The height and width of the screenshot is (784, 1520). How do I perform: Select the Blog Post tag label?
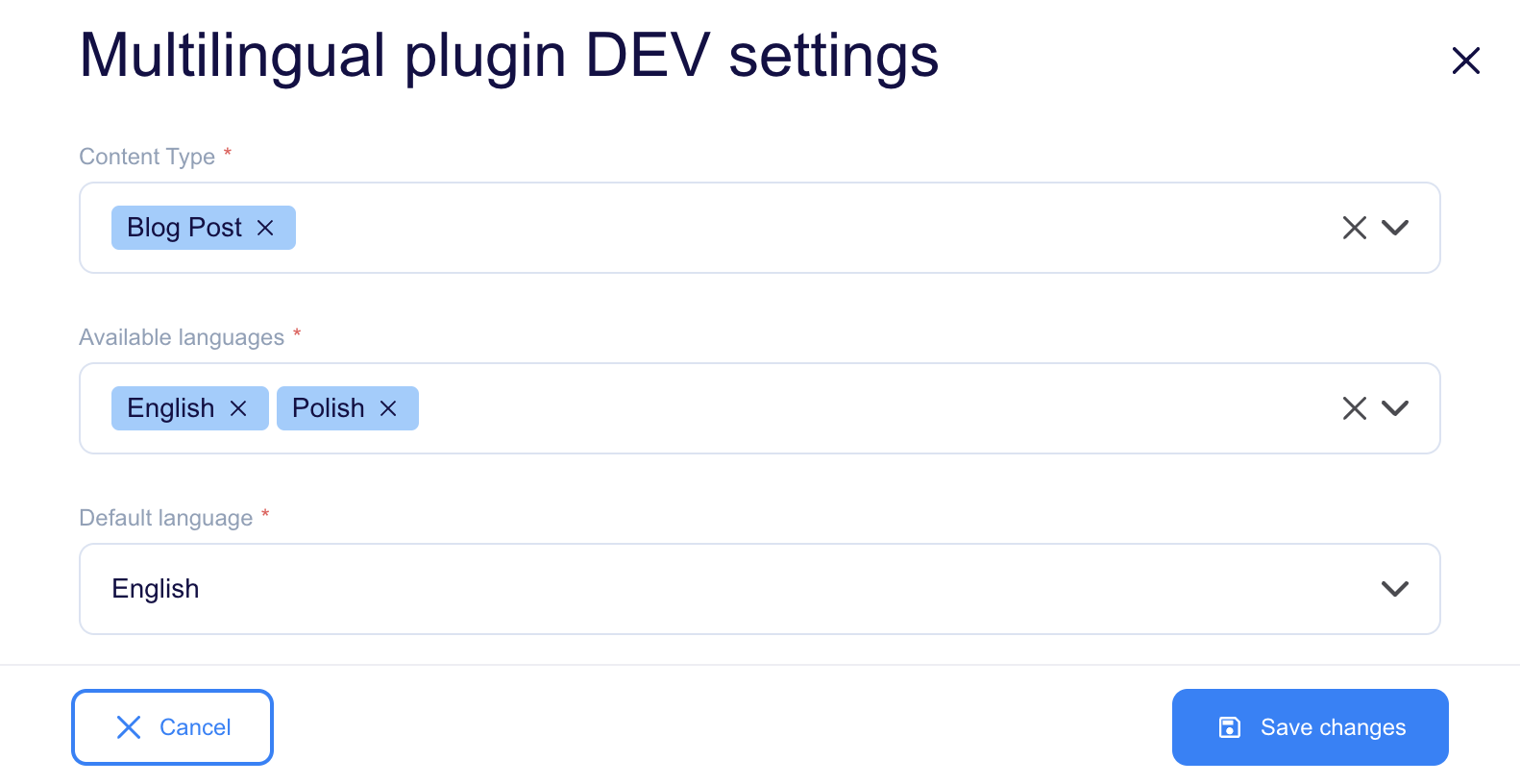pyautogui.click(x=184, y=228)
